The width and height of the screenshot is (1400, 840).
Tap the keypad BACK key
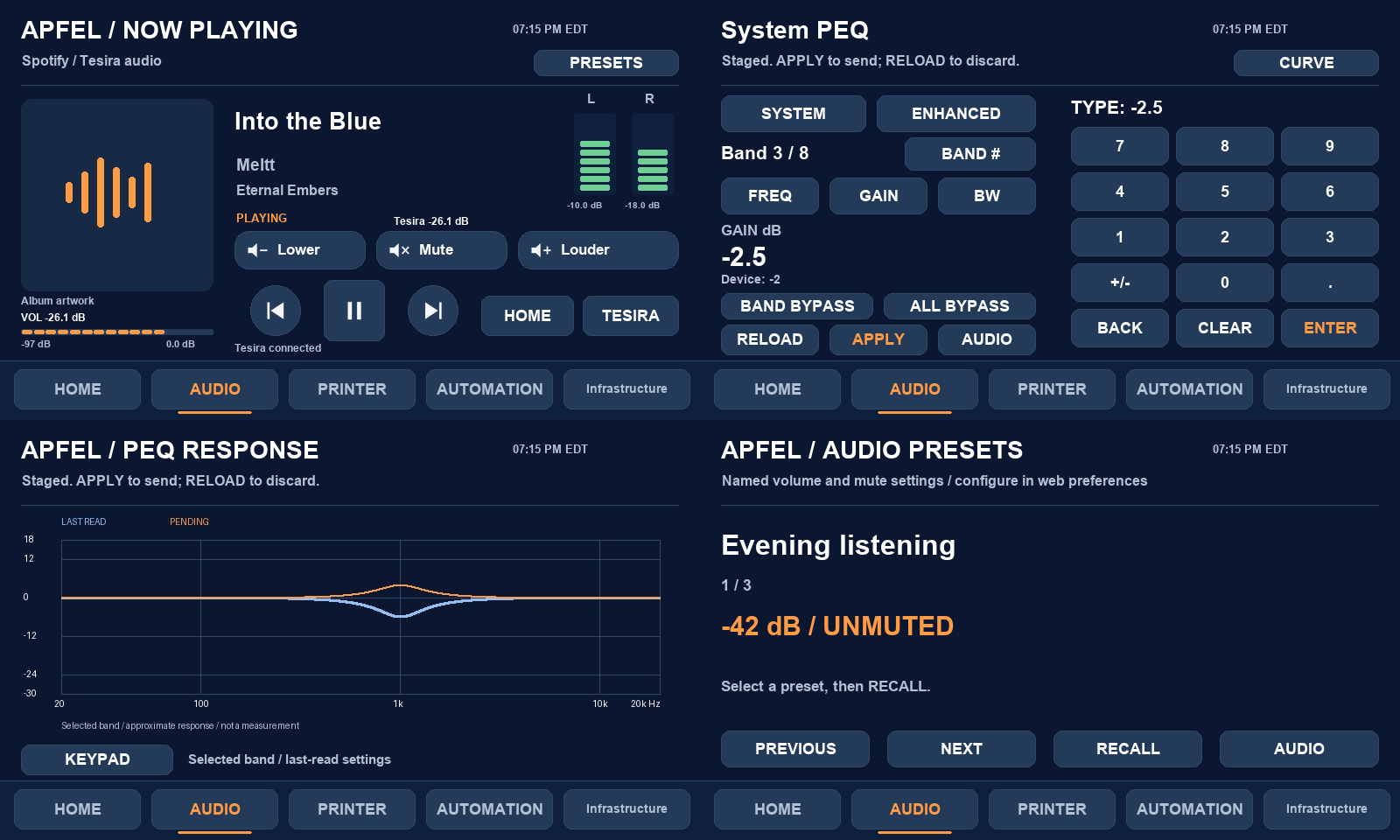pyautogui.click(x=1120, y=328)
